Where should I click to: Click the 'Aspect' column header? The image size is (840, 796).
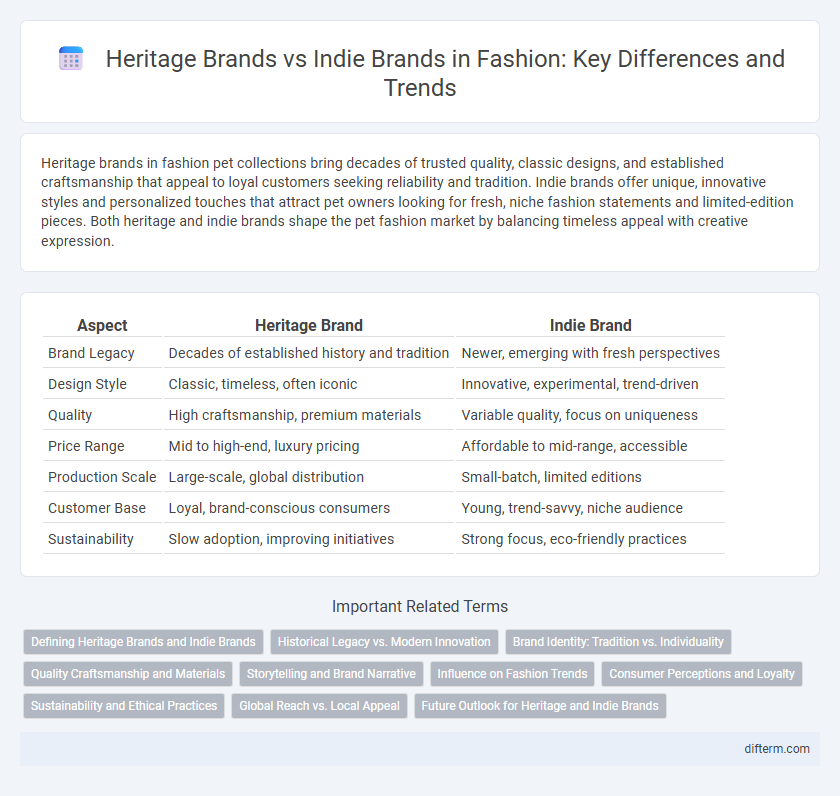(102, 325)
